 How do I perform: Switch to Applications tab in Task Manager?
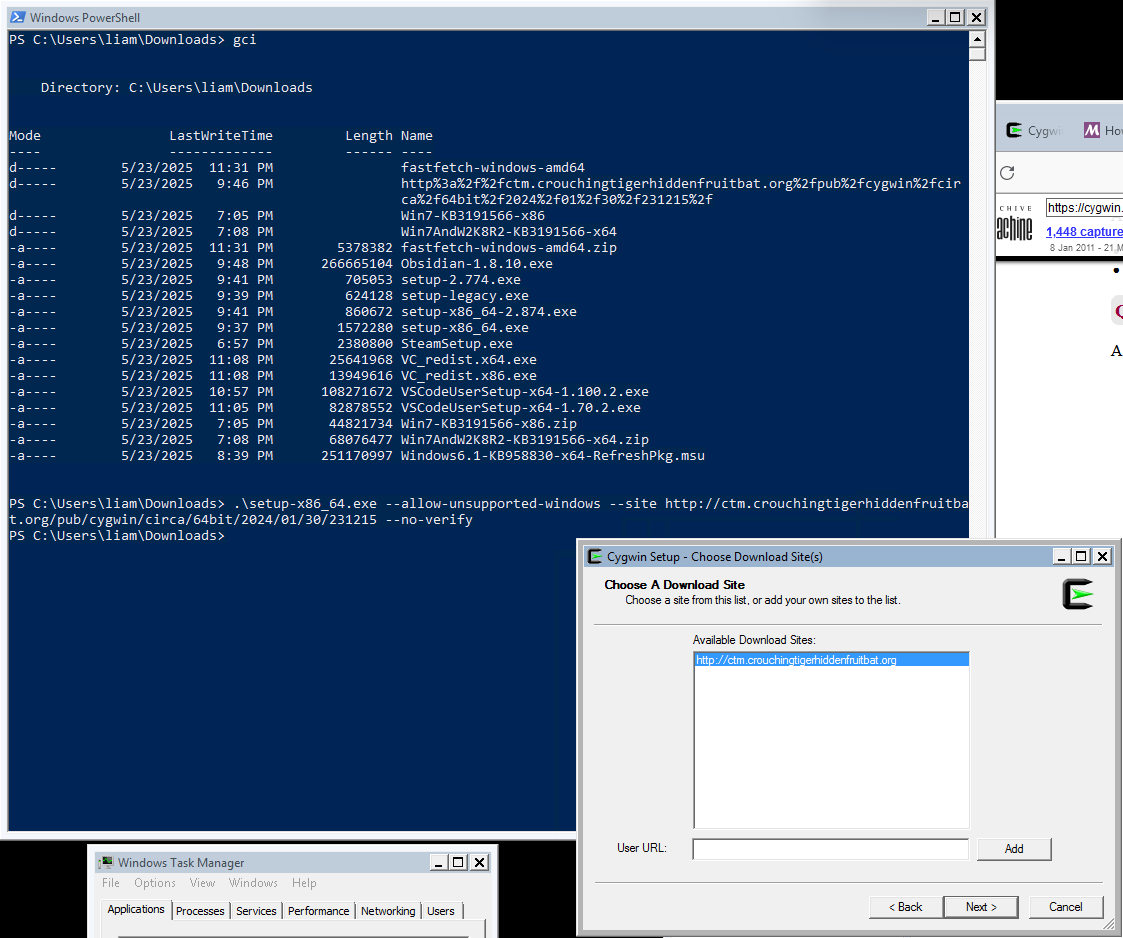click(136, 909)
